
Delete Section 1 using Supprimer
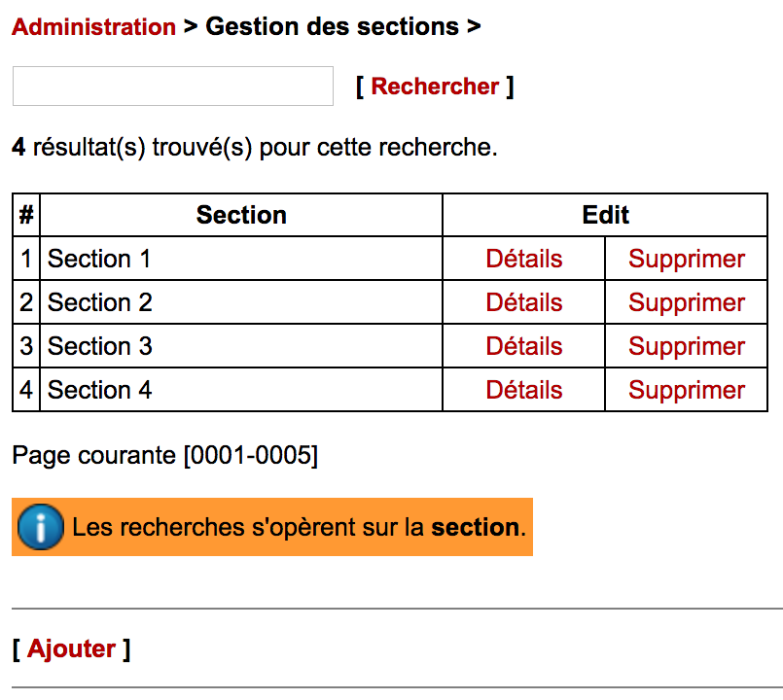[x=686, y=259]
